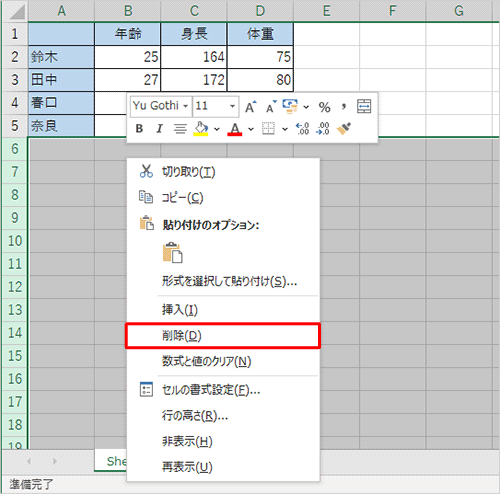Select column D header
The image size is (500, 494).
pyautogui.click(x=260, y=11)
